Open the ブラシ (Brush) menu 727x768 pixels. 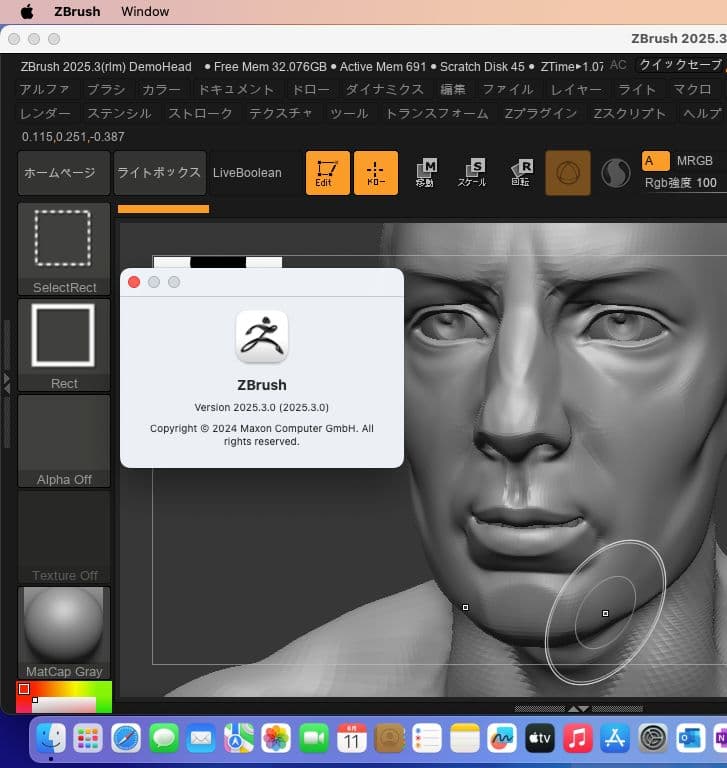tap(106, 89)
